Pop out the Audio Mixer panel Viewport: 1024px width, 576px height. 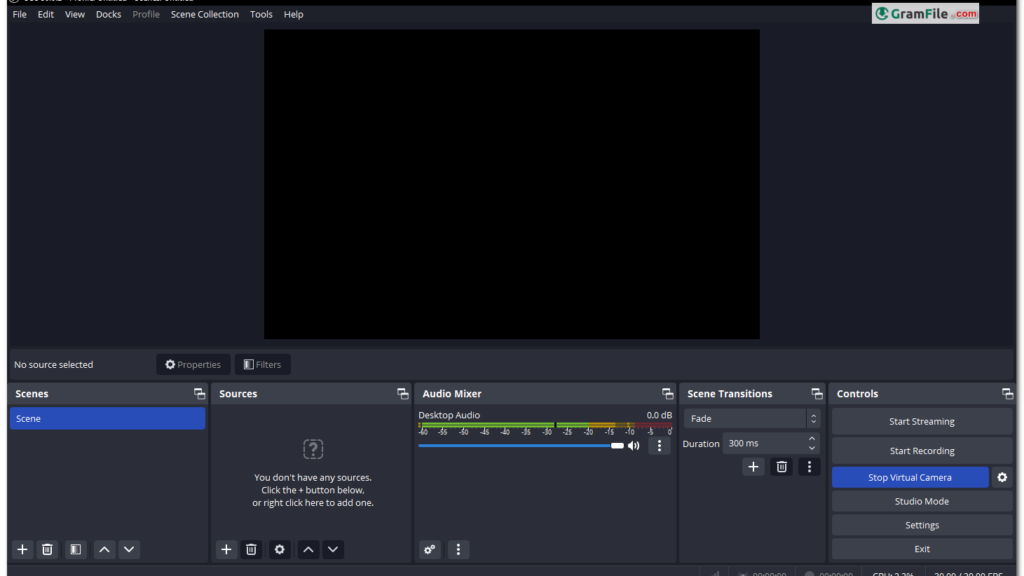click(x=667, y=393)
